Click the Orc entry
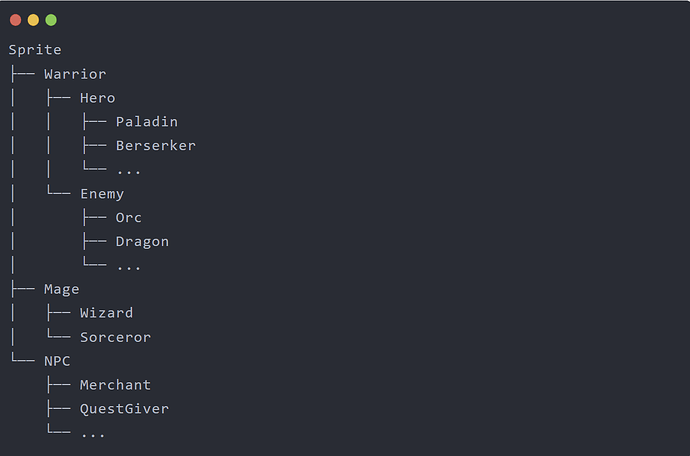This screenshot has width=690, height=456. (129, 217)
